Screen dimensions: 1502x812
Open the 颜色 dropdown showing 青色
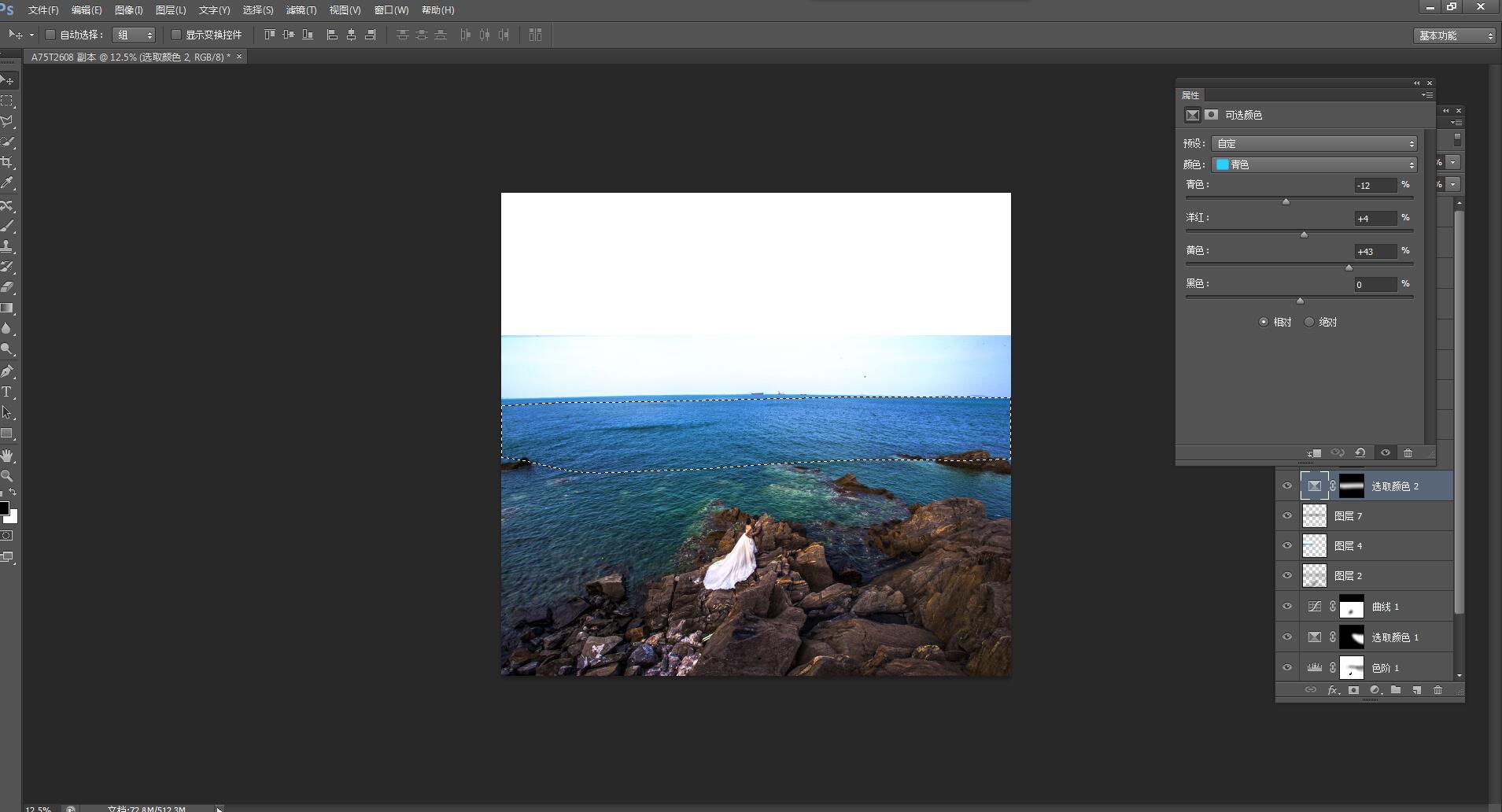point(1314,164)
